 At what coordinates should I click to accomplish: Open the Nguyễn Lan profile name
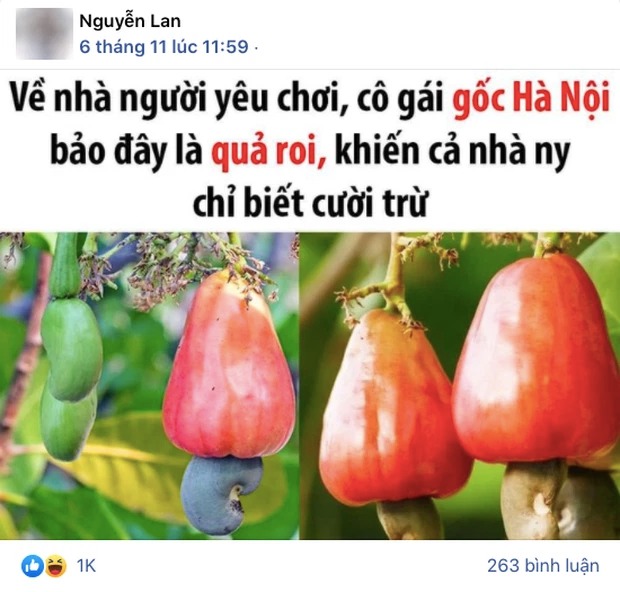(130, 21)
